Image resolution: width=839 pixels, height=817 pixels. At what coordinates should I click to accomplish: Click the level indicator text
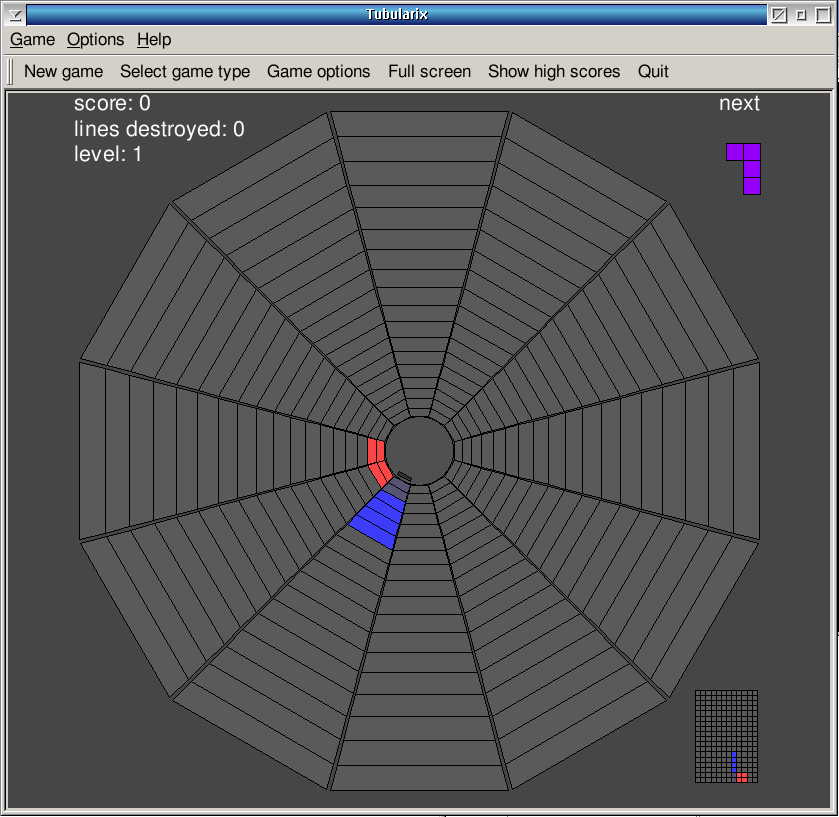108,155
